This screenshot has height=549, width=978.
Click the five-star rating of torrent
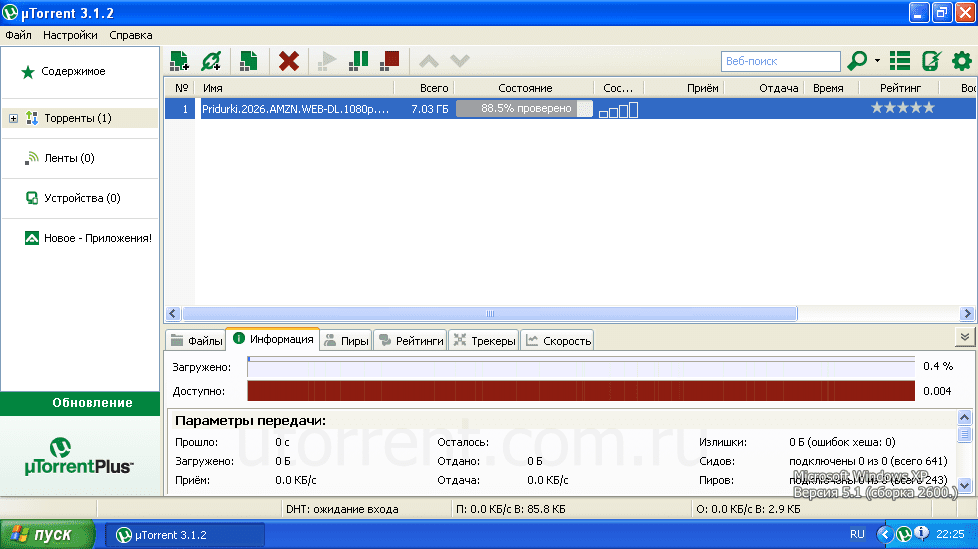[903, 108]
